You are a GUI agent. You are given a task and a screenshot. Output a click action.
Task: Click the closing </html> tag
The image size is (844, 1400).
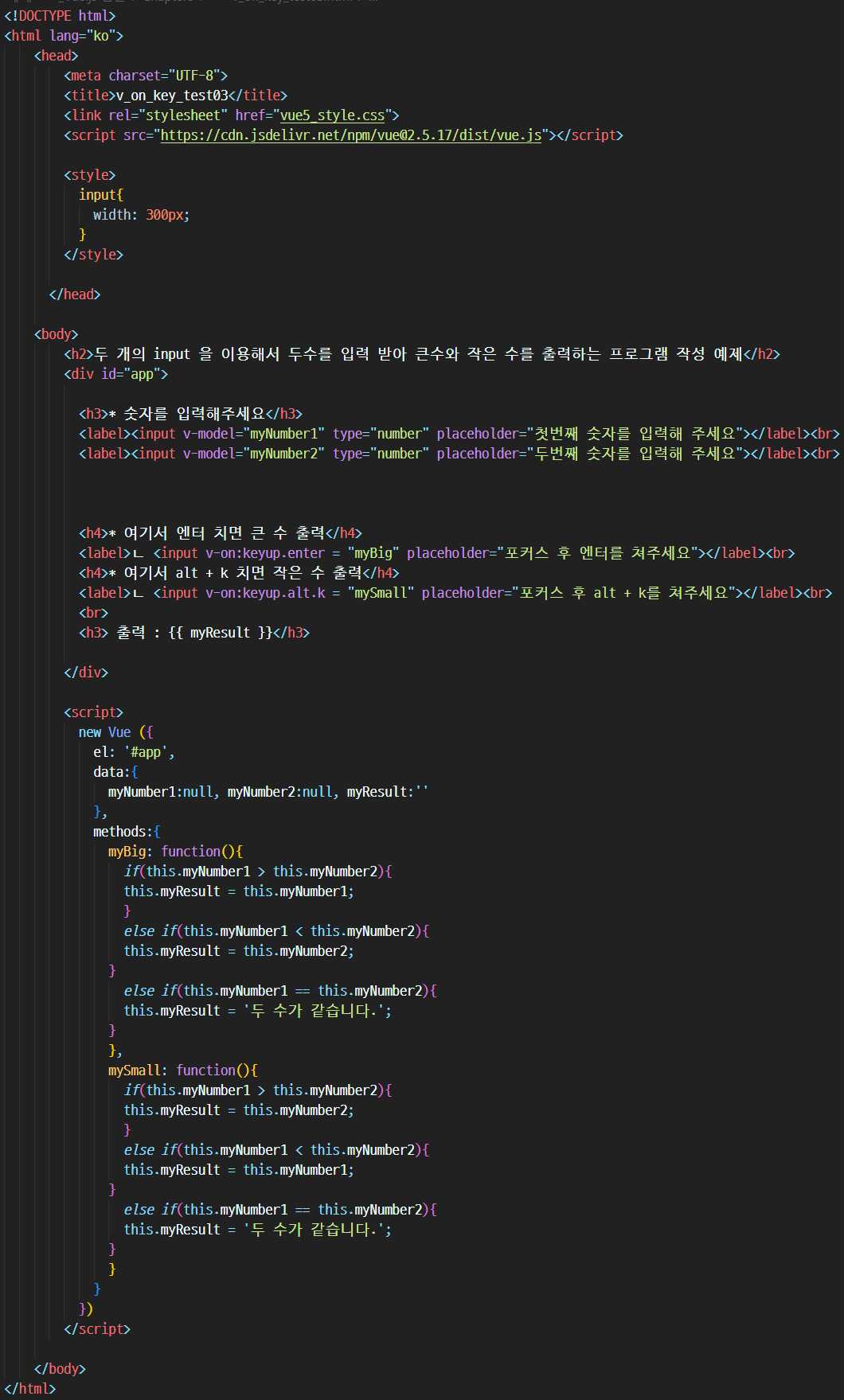[30, 1389]
